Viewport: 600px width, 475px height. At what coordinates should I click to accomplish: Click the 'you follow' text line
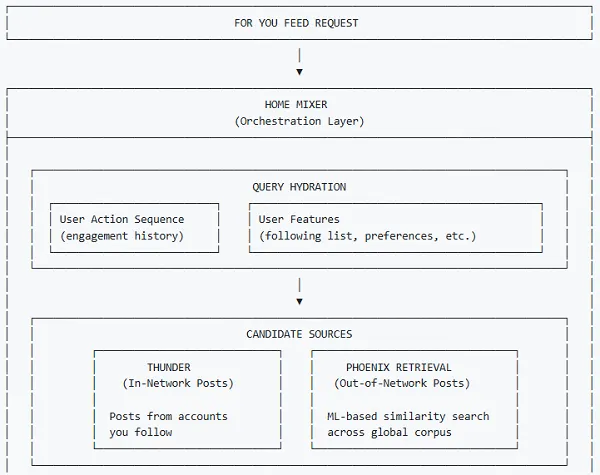tap(141, 432)
